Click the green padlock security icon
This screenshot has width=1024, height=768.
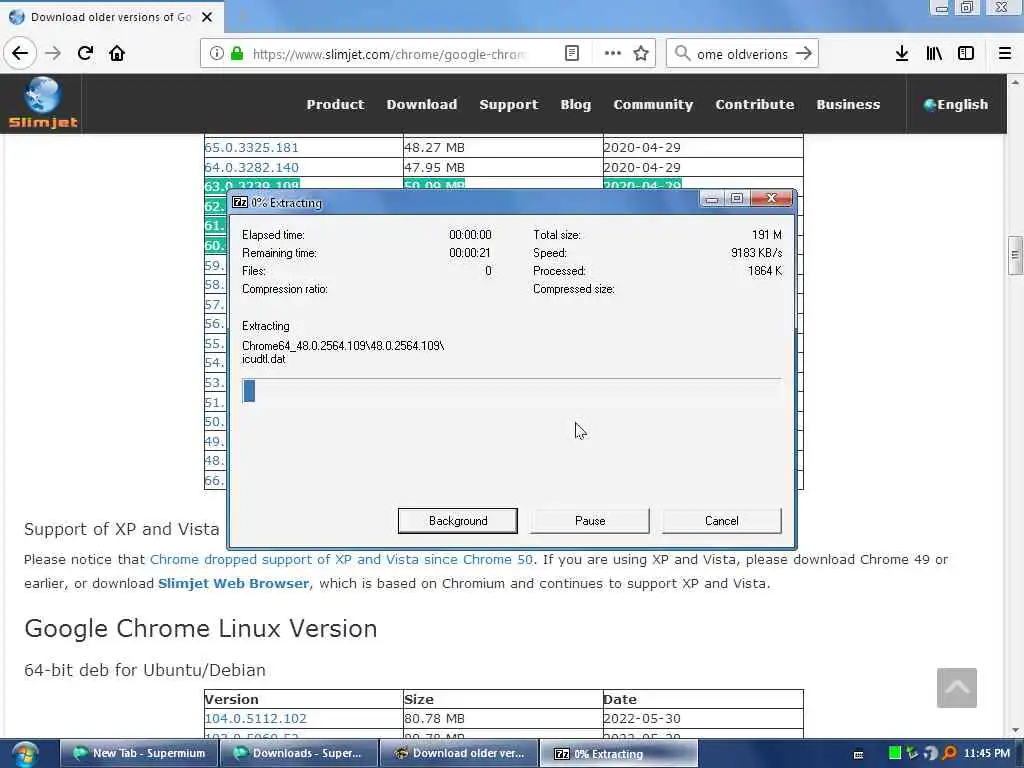tap(237, 54)
